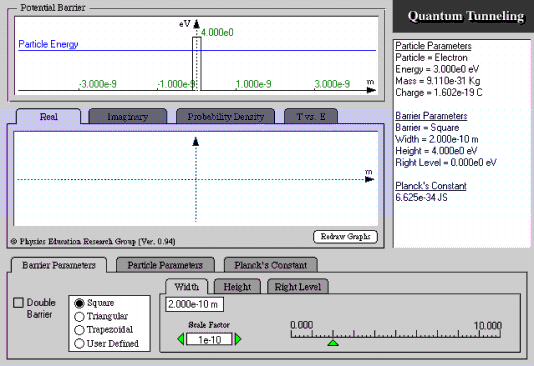The width and height of the screenshot is (534, 366).
Task: Show the T vs. E tab
Action: click(x=311, y=117)
